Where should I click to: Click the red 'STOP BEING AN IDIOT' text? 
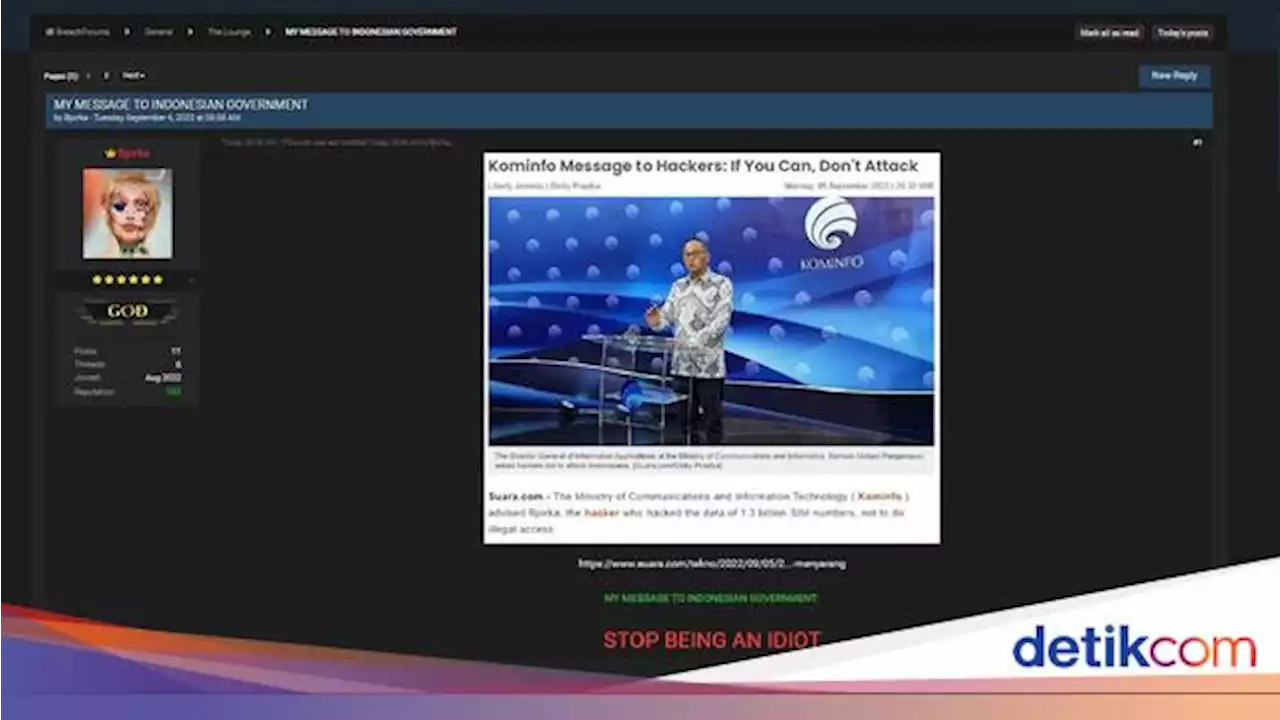point(712,640)
